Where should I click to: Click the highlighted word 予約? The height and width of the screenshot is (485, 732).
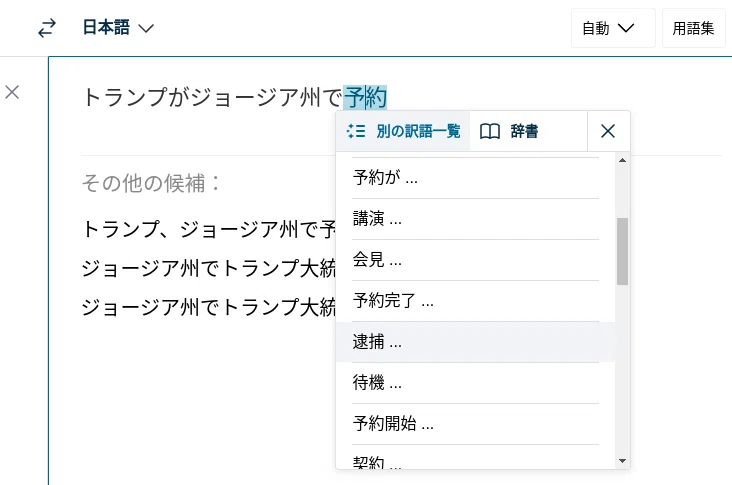pos(365,98)
